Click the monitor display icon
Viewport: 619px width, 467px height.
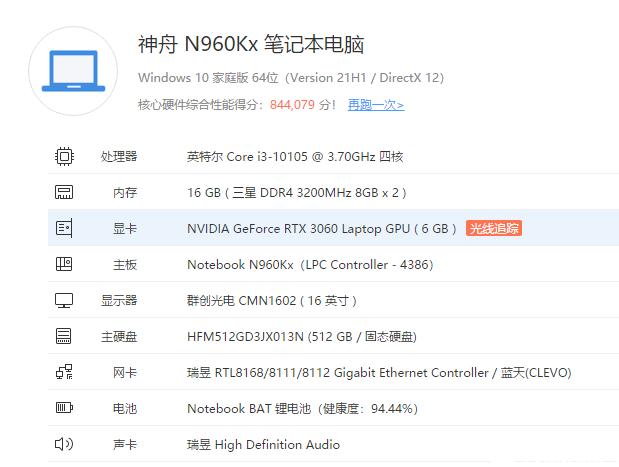click(64, 300)
